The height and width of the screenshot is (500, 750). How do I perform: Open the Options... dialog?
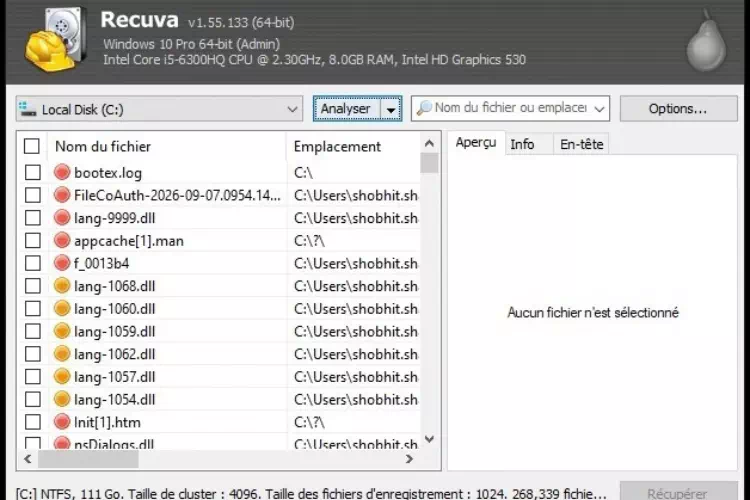tap(678, 109)
